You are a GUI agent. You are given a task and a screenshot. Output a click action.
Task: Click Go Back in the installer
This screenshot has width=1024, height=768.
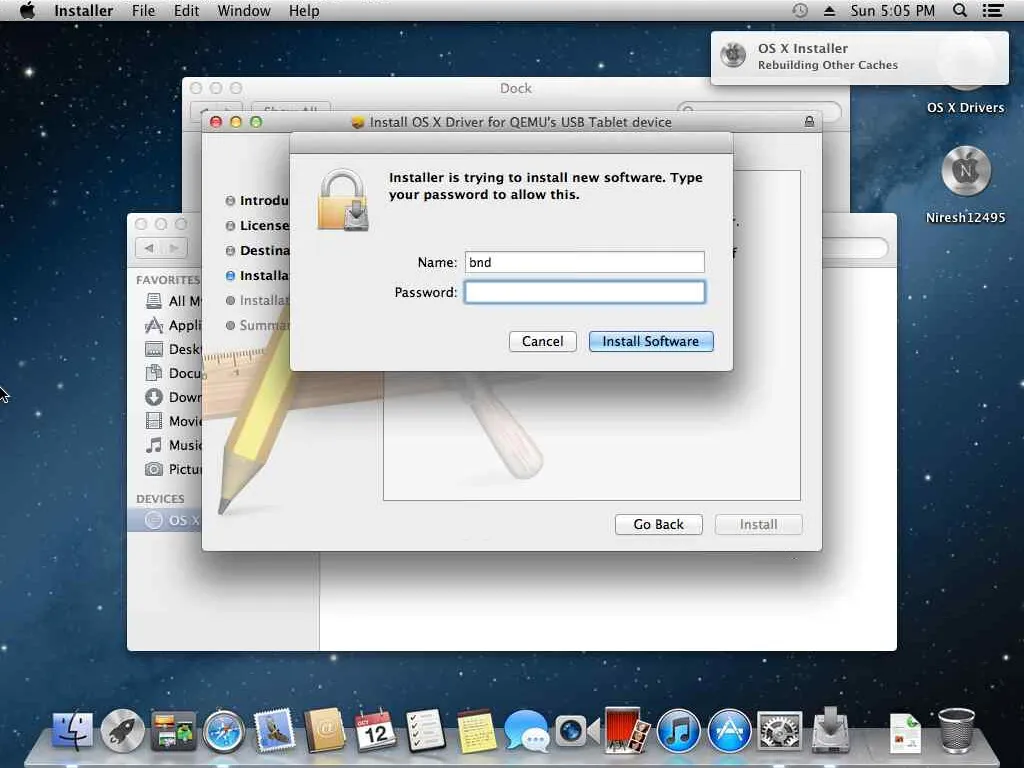(658, 524)
